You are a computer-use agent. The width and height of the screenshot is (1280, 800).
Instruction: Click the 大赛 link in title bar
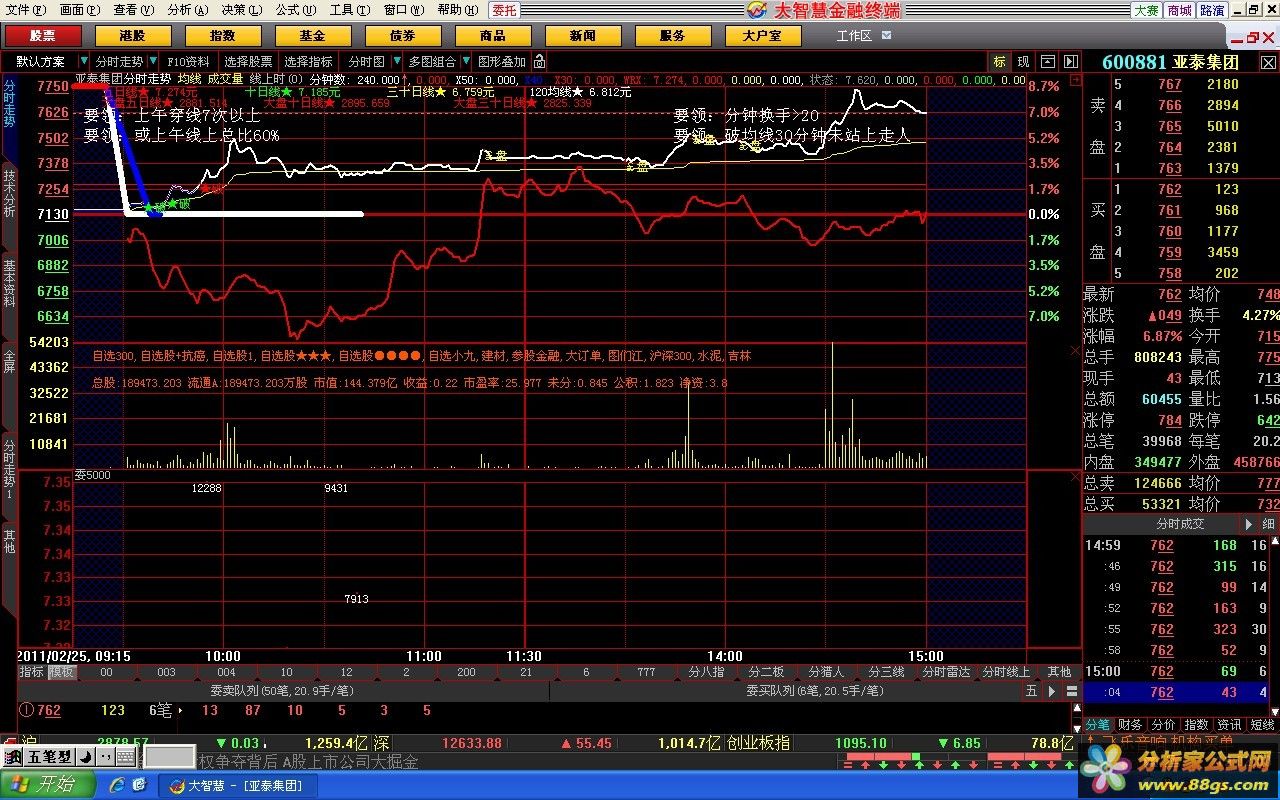pos(1145,10)
